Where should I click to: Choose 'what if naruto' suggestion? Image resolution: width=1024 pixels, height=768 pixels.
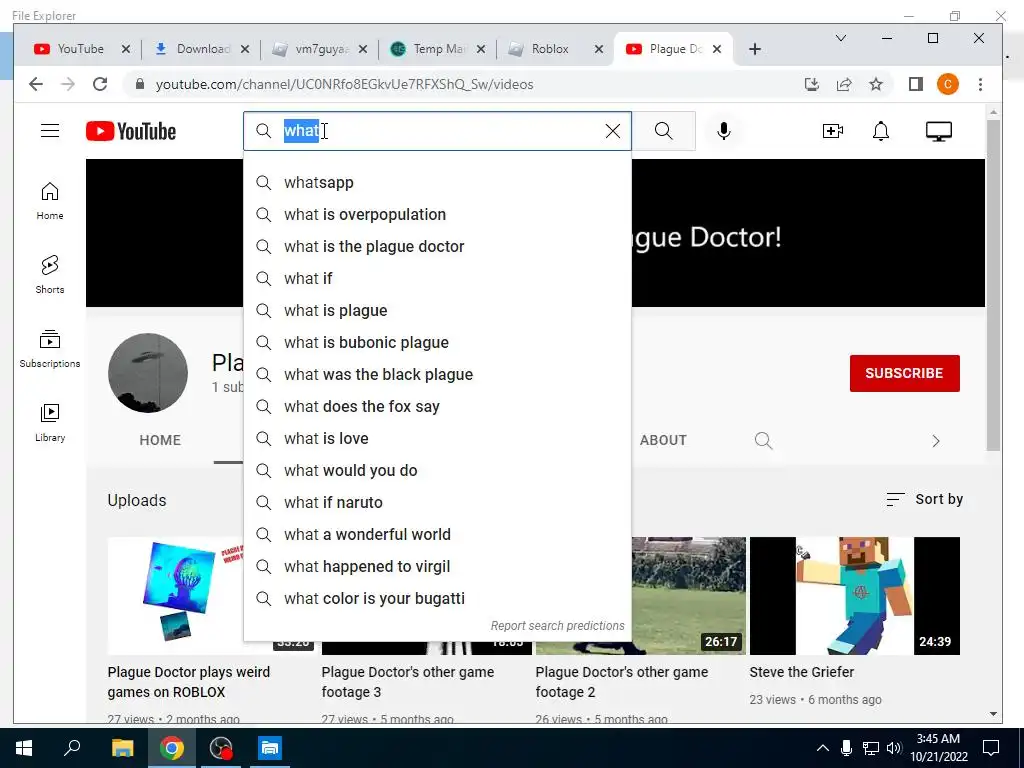point(437,502)
